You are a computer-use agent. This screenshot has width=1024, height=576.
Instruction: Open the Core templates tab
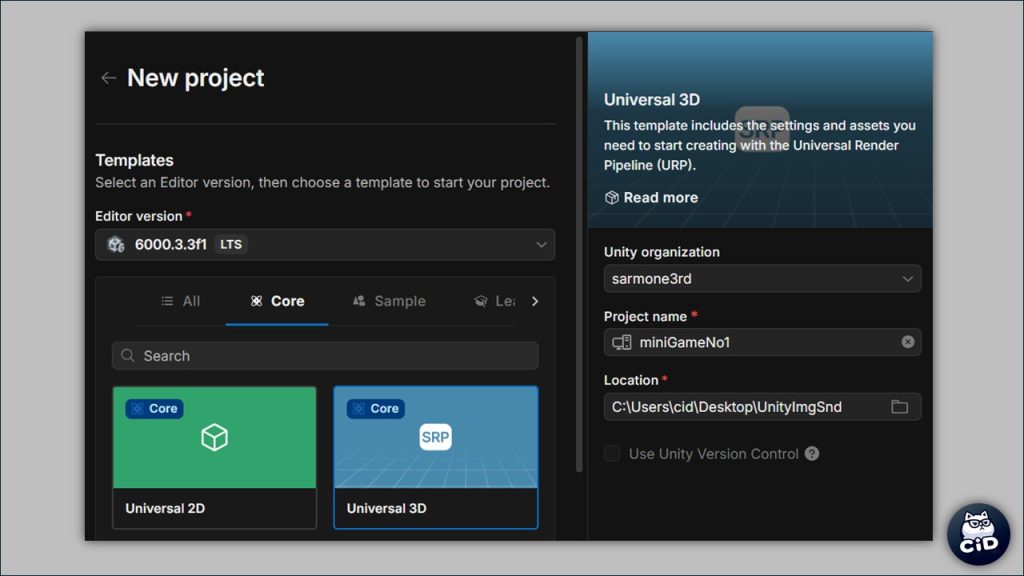tap(277, 301)
